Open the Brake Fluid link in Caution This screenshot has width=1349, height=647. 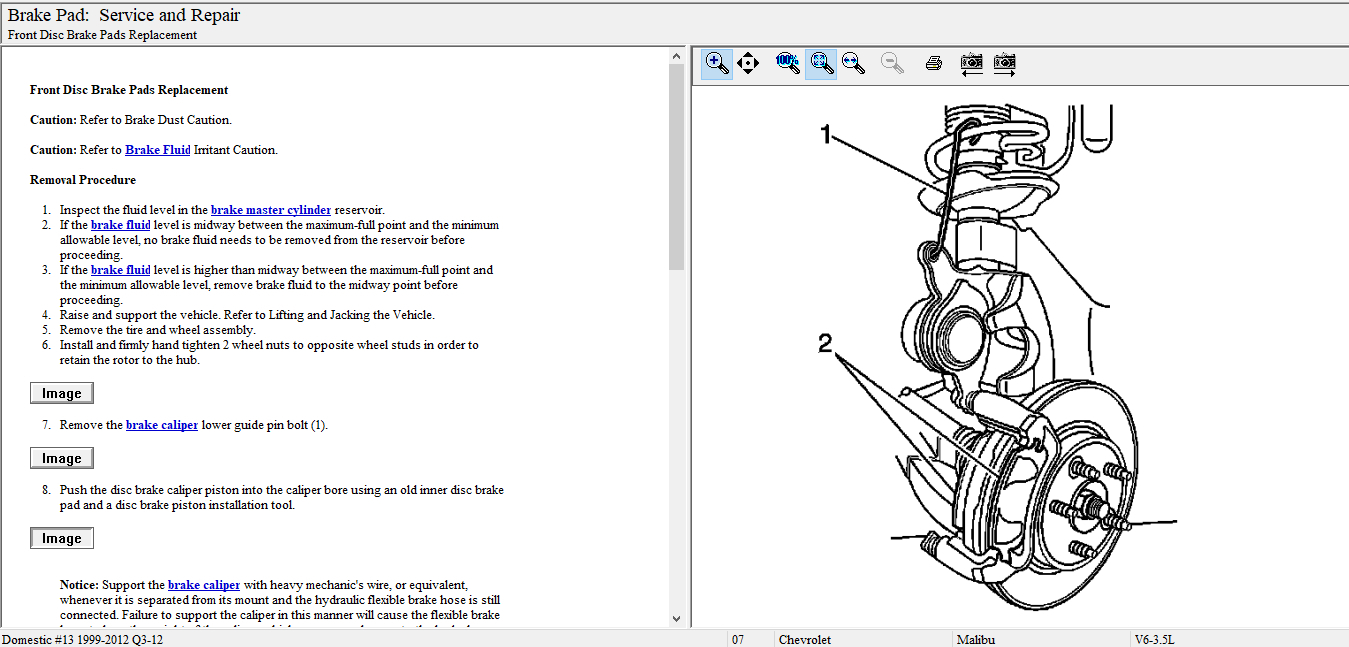pyautogui.click(x=157, y=150)
